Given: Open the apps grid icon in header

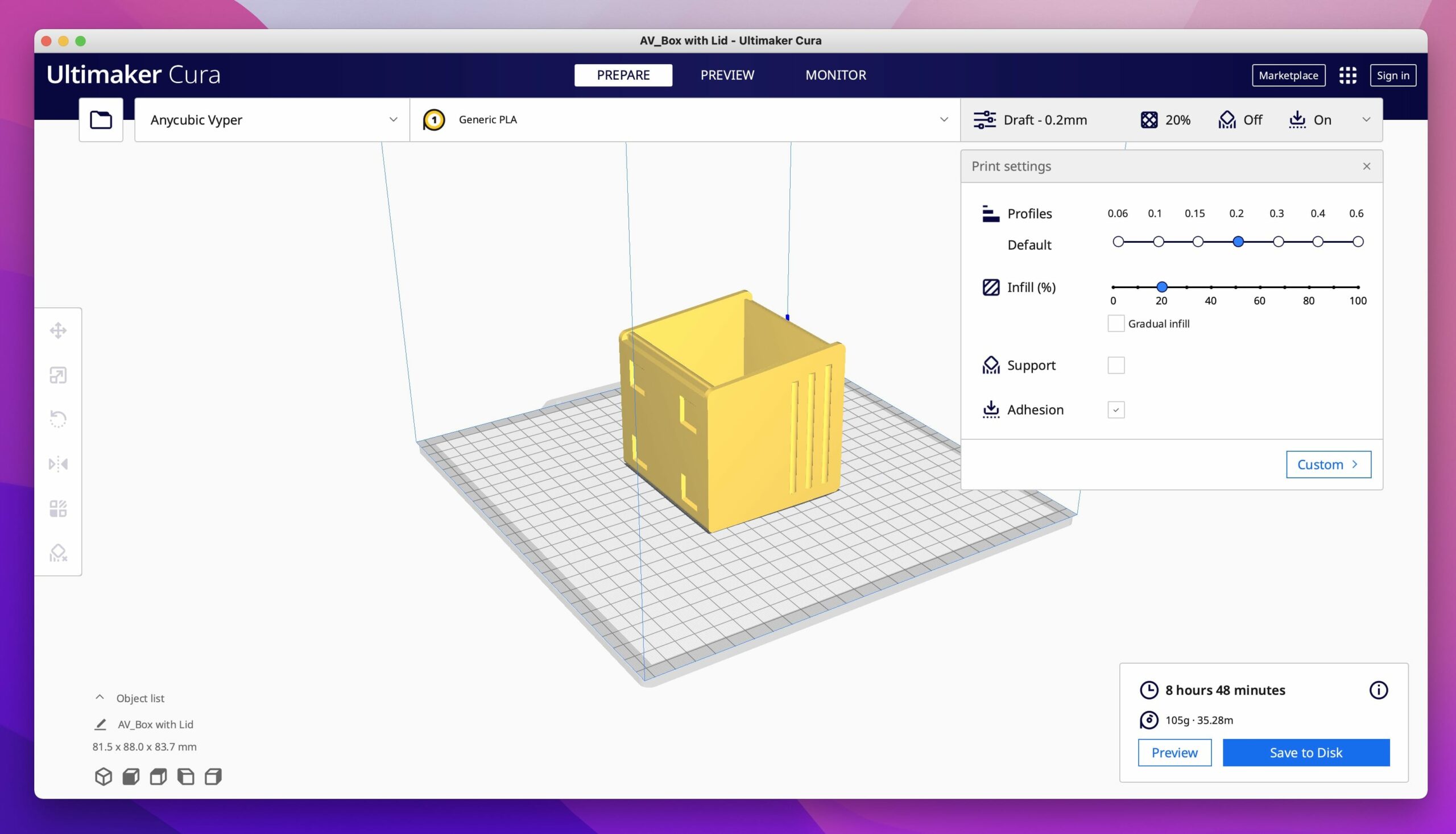Looking at the screenshot, I should click(x=1348, y=75).
